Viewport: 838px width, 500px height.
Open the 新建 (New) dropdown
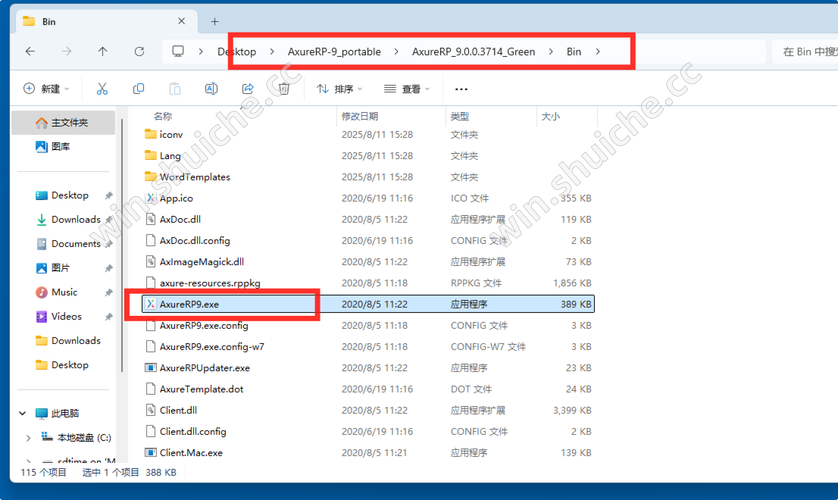tap(46, 89)
